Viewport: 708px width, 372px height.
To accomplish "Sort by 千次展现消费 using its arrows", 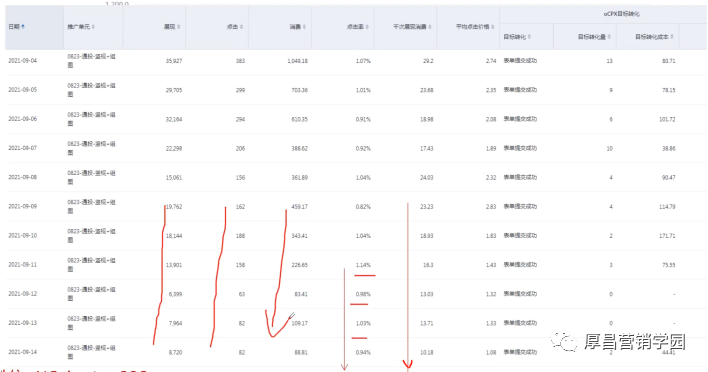I will (430, 27).
